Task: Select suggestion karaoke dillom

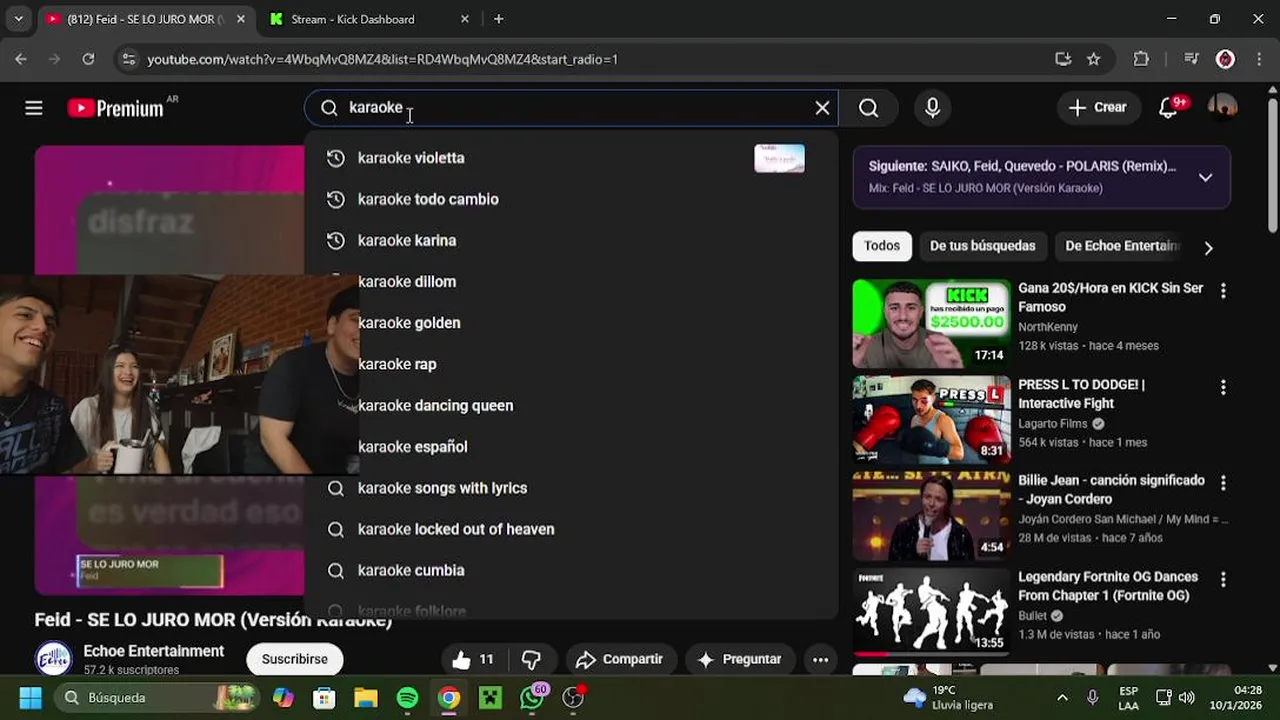Action: click(570, 282)
